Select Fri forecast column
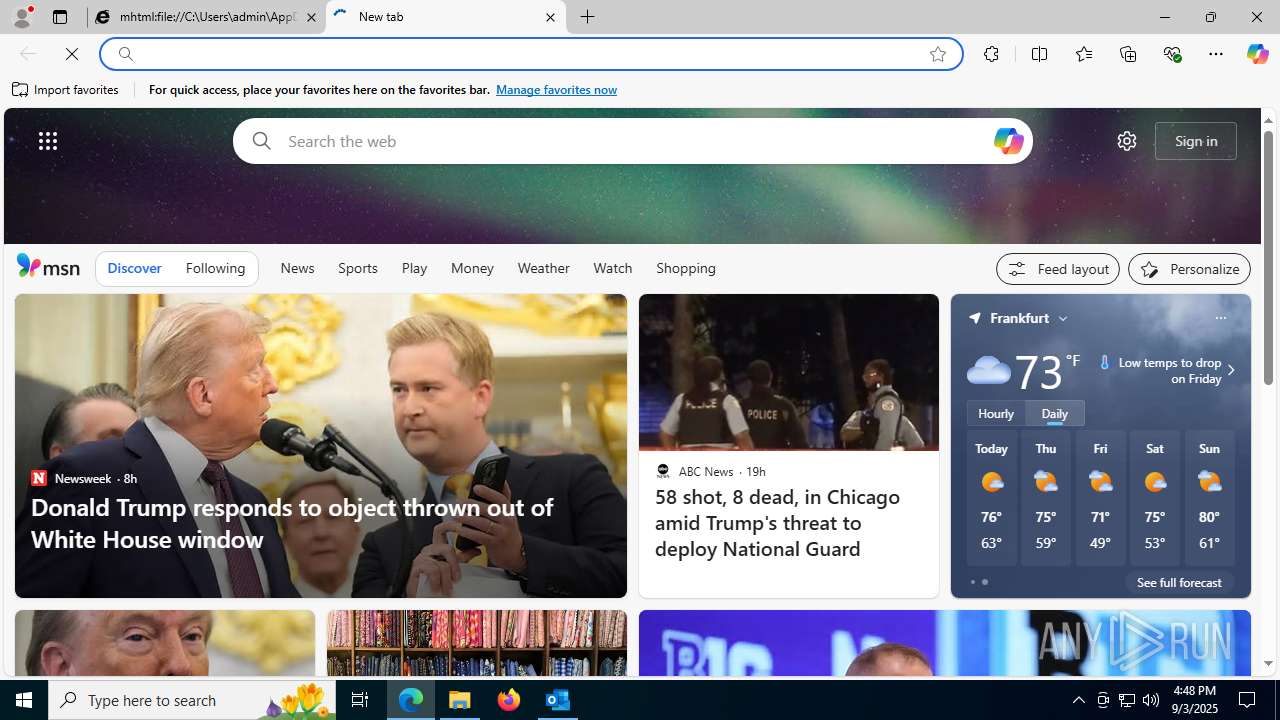Screen dimensions: 1280x720 [x=1100, y=498]
